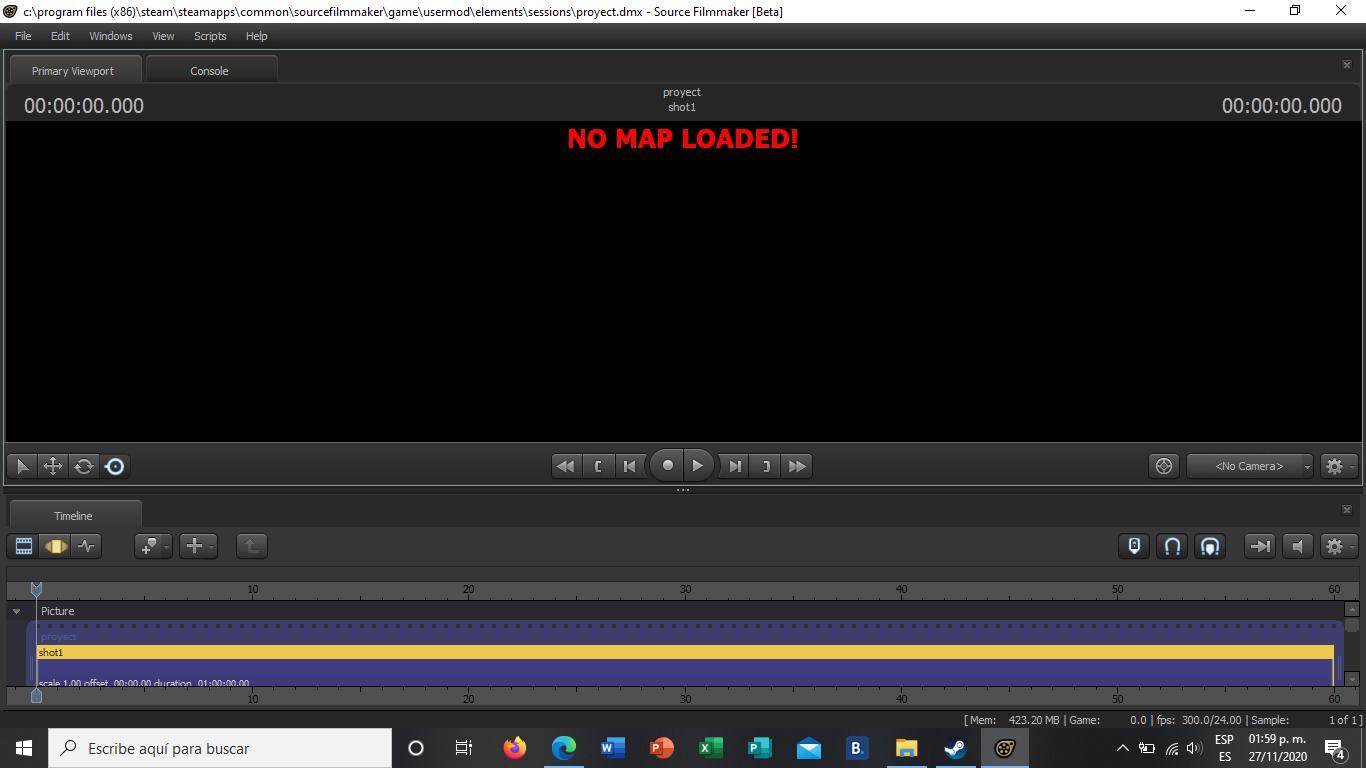1366x768 pixels.
Task: Start recording with the round record button
Action: (x=667, y=465)
